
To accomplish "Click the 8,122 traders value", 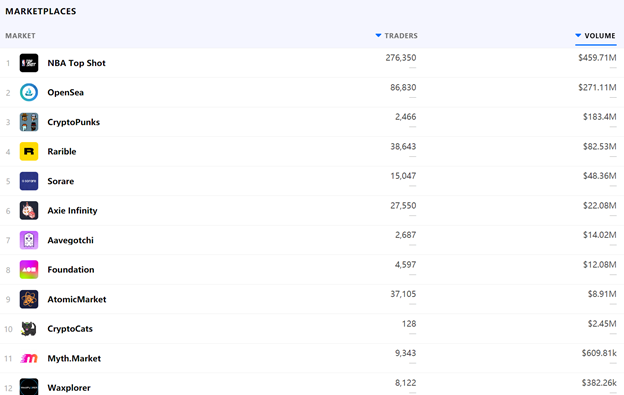I will pos(406,383).
